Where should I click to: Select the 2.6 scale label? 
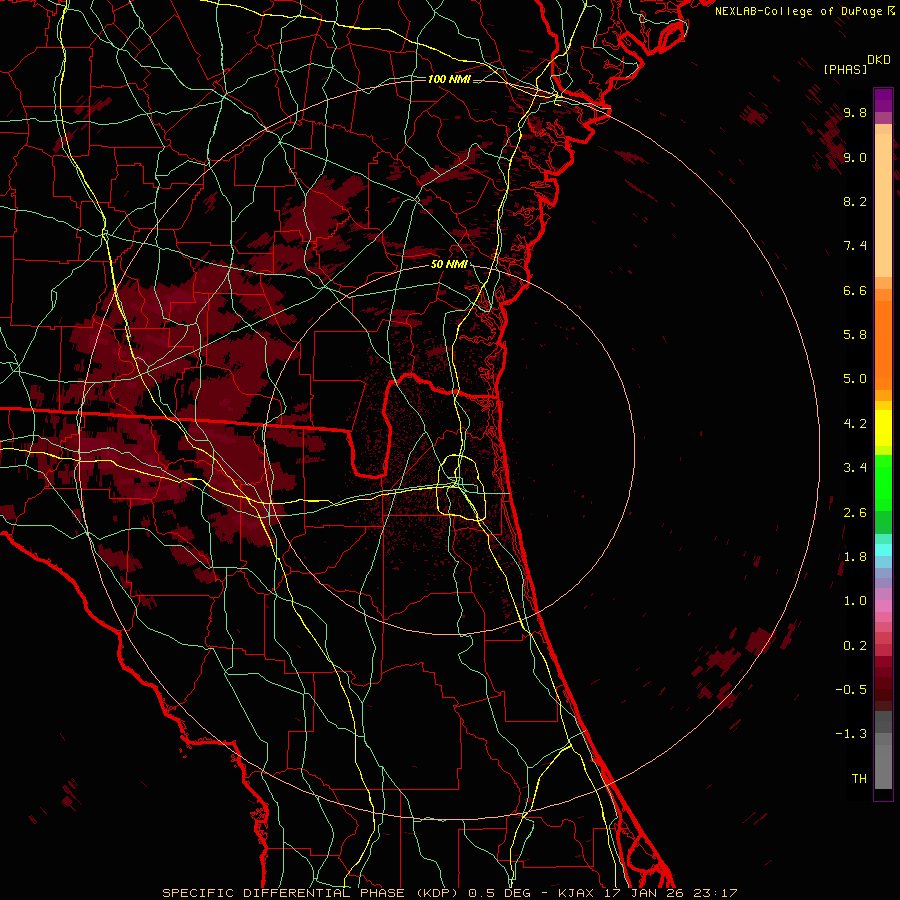point(855,513)
